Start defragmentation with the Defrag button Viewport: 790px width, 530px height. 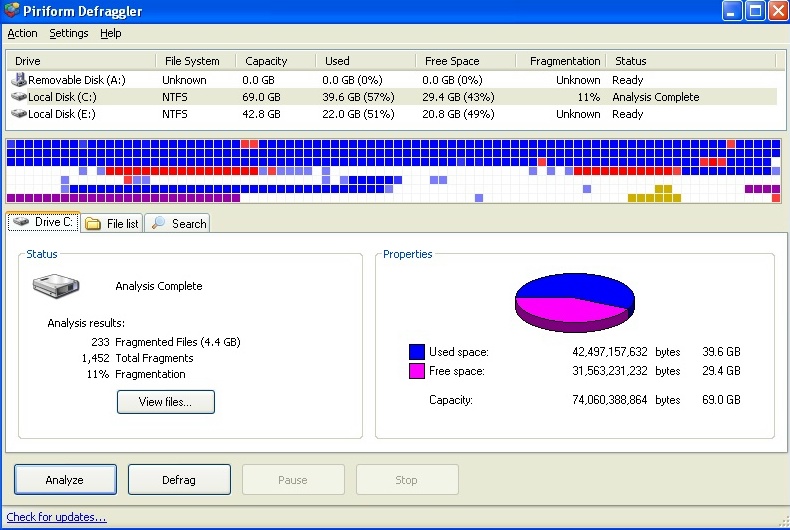179,480
